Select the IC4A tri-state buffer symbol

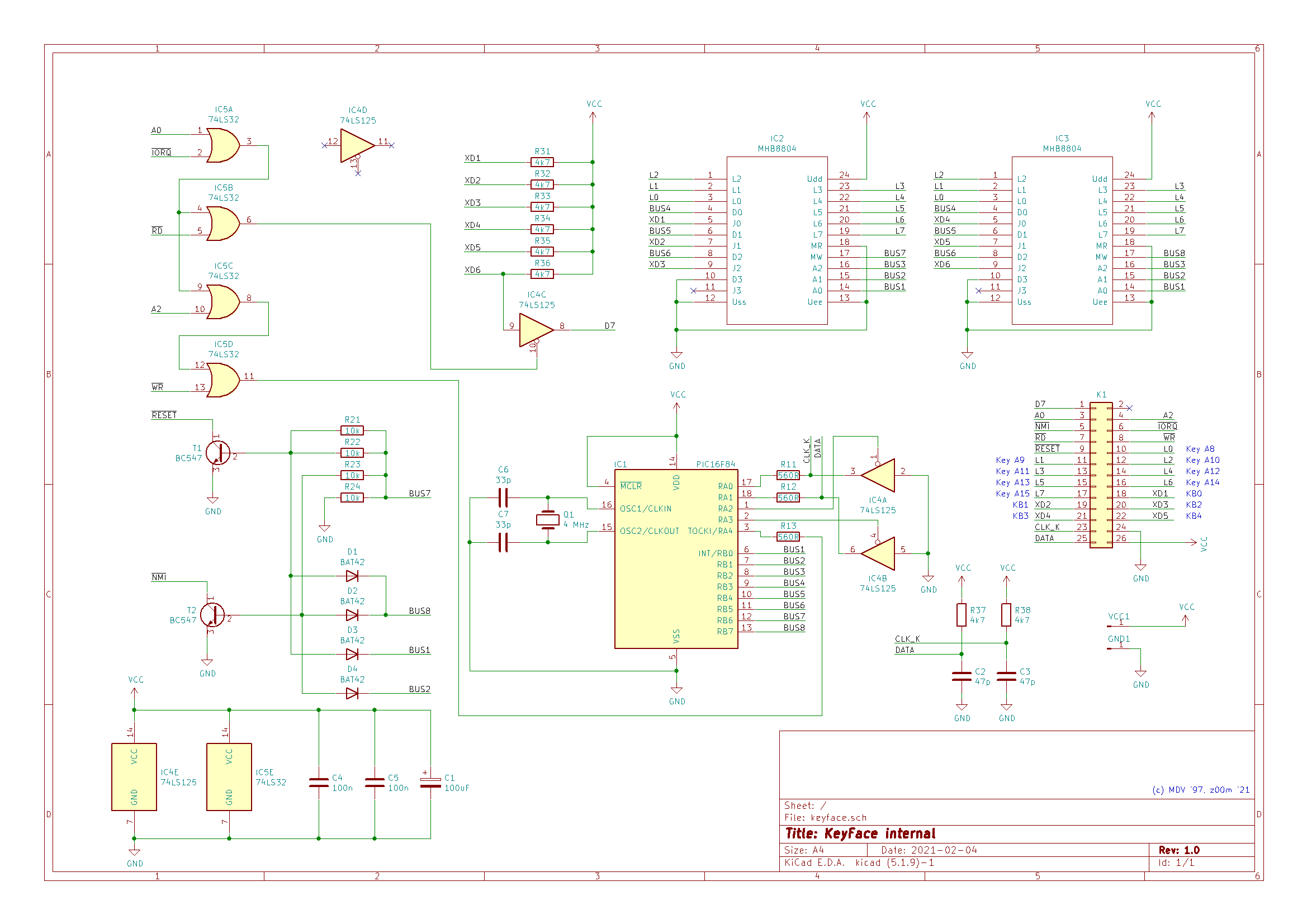(x=878, y=475)
